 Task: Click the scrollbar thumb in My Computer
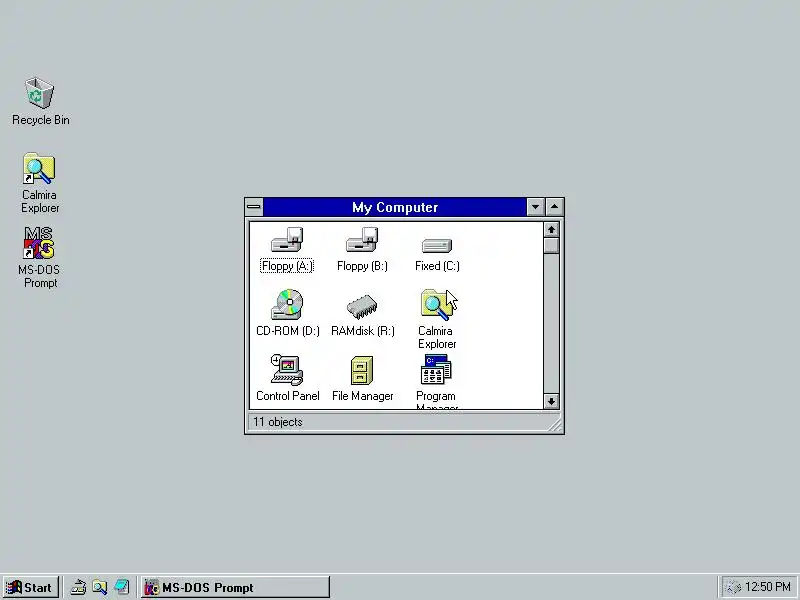pos(551,245)
